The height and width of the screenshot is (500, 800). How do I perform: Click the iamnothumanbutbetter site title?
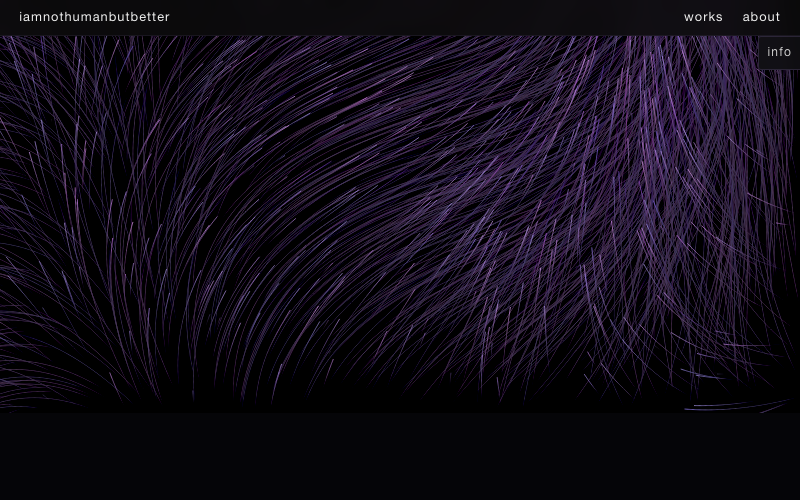(x=94, y=17)
